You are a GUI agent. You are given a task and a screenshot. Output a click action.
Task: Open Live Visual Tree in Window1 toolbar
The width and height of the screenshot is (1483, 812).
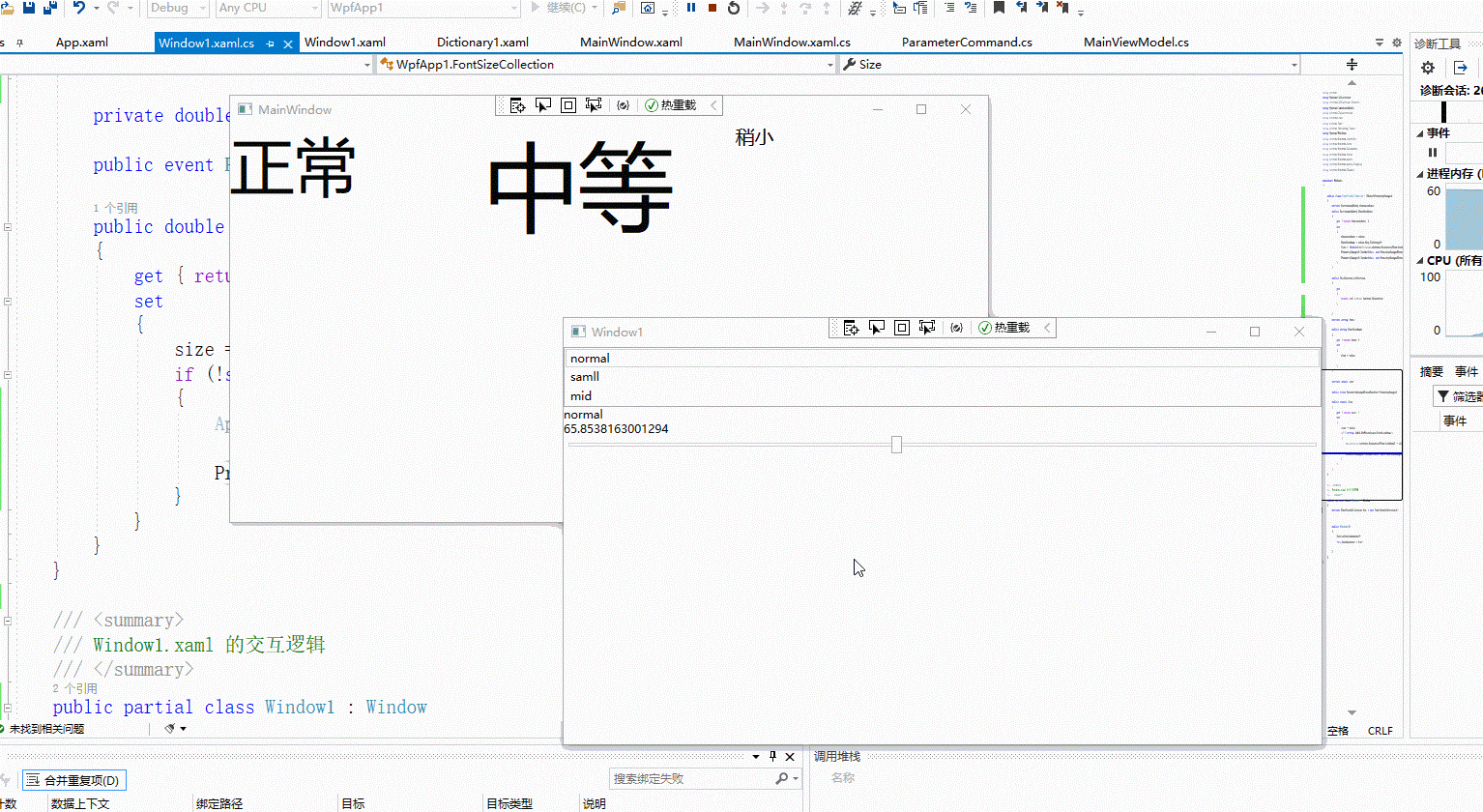(851, 328)
